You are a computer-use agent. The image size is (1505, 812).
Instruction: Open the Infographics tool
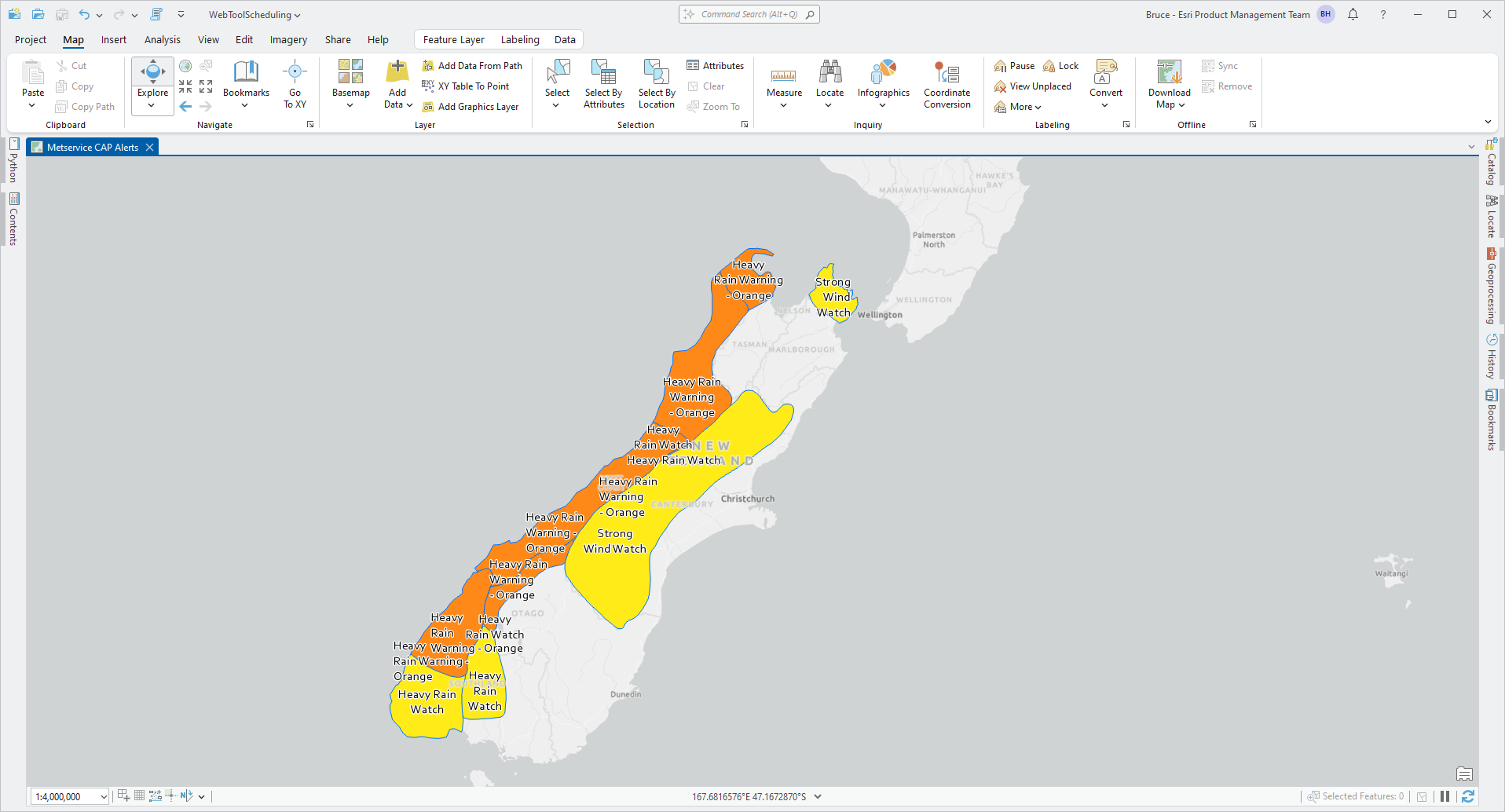click(883, 82)
